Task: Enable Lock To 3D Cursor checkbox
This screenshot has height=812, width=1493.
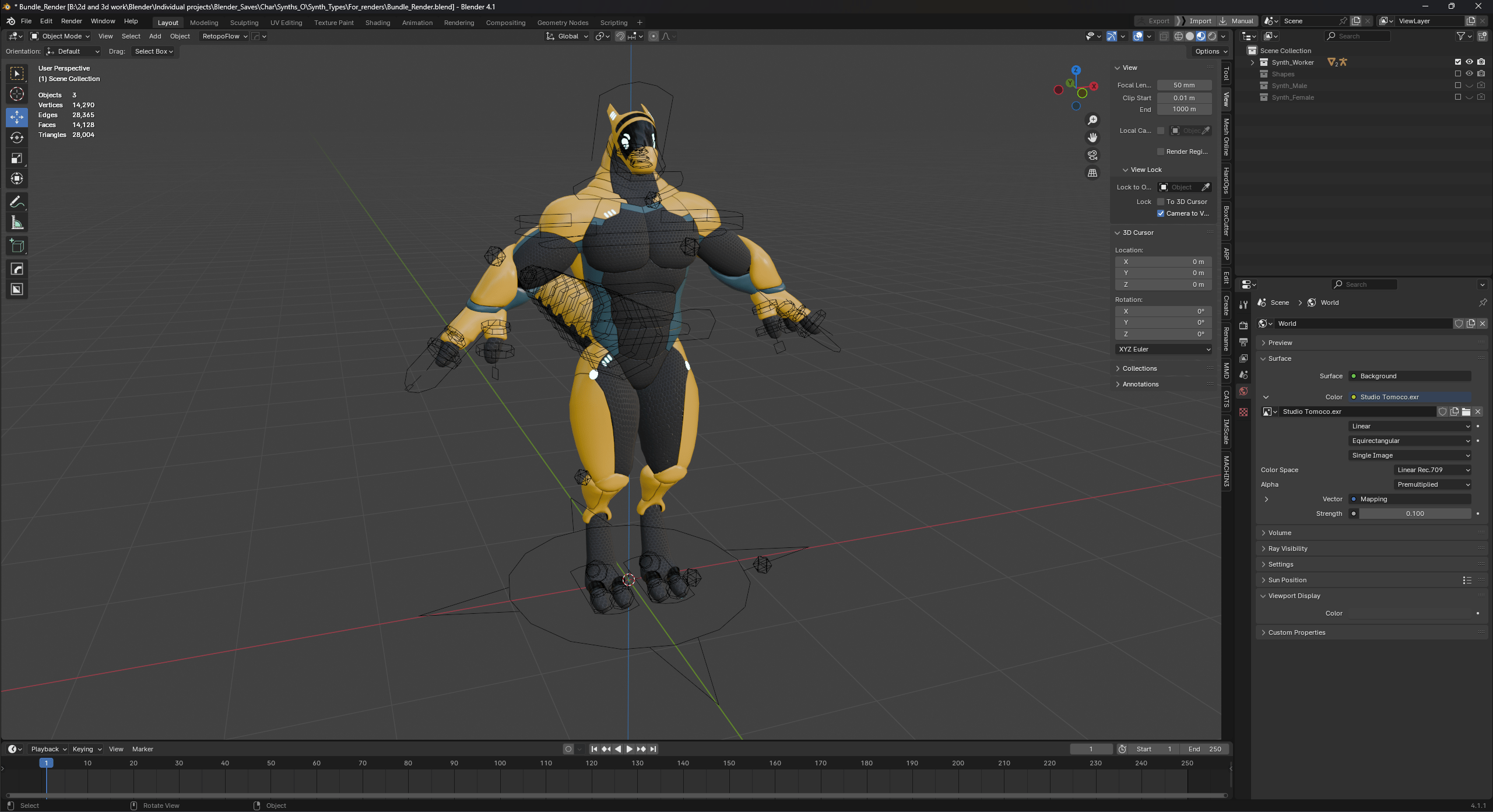Action: point(1160,202)
